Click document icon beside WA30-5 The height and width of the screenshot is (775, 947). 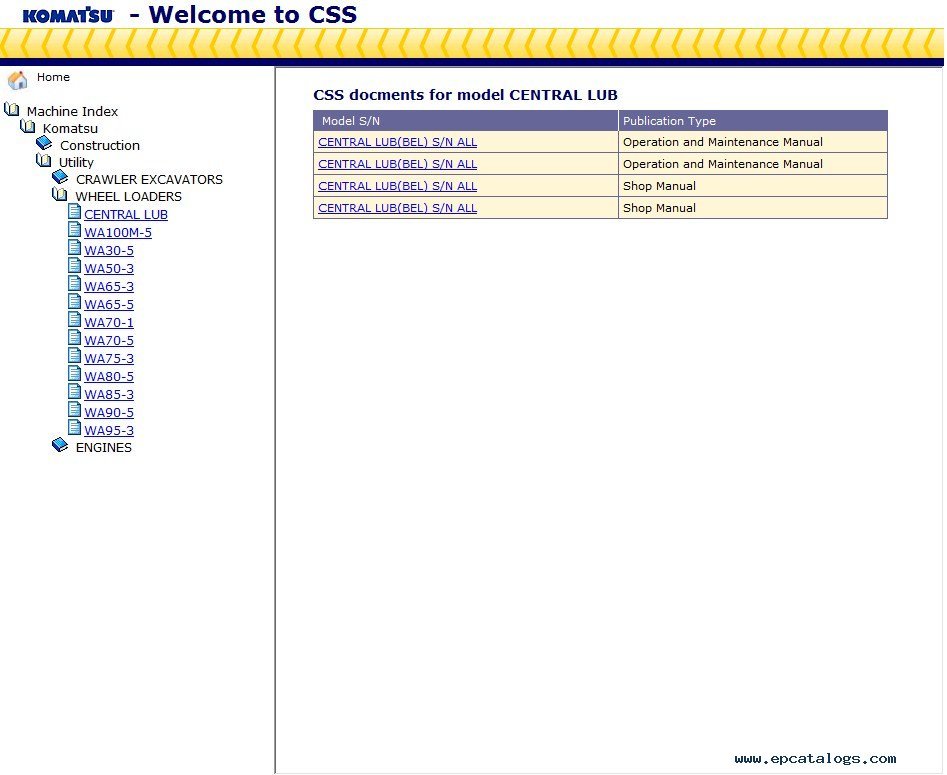click(x=74, y=248)
